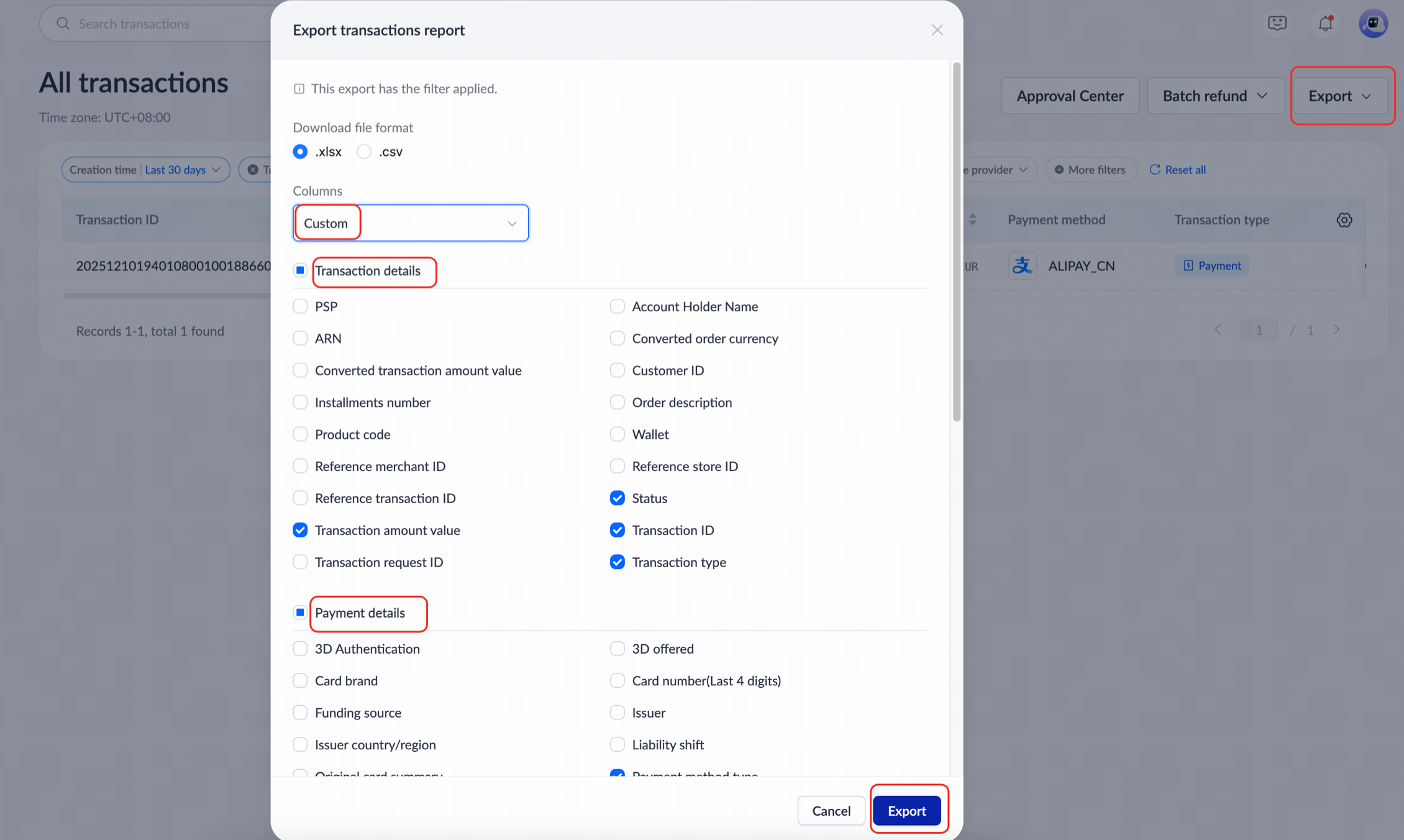
Task: Open table column settings gear icon
Action: point(1344,220)
